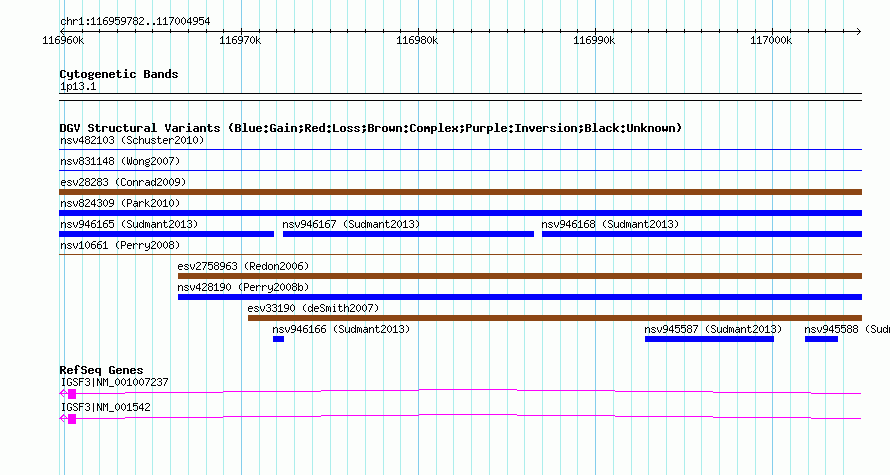Select the Cytogenetic Bands track title
The width and height of the screenshot is (890, 475).
119,74
